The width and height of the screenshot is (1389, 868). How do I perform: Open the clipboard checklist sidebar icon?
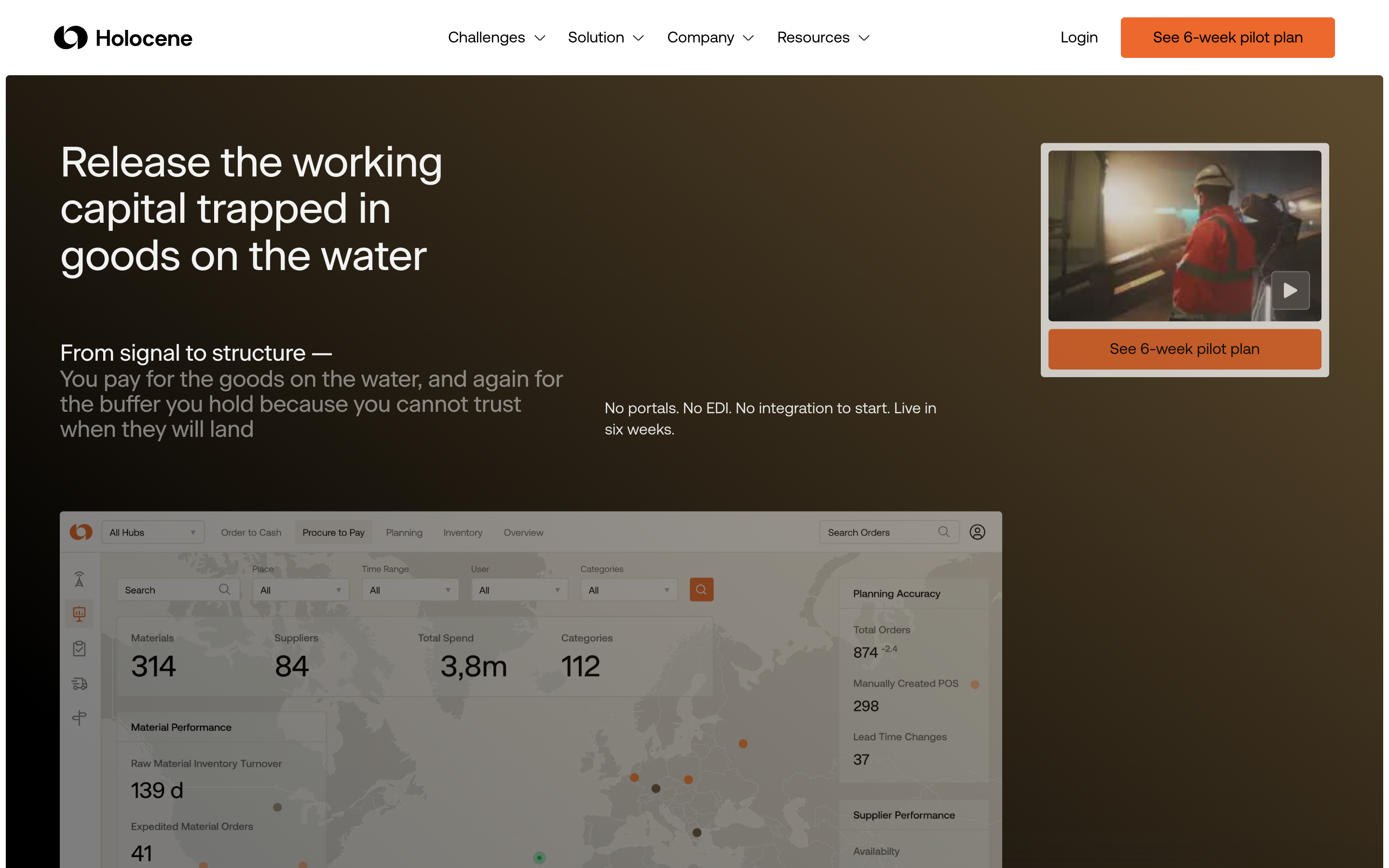pyautogui.click(x=79, y=649)
